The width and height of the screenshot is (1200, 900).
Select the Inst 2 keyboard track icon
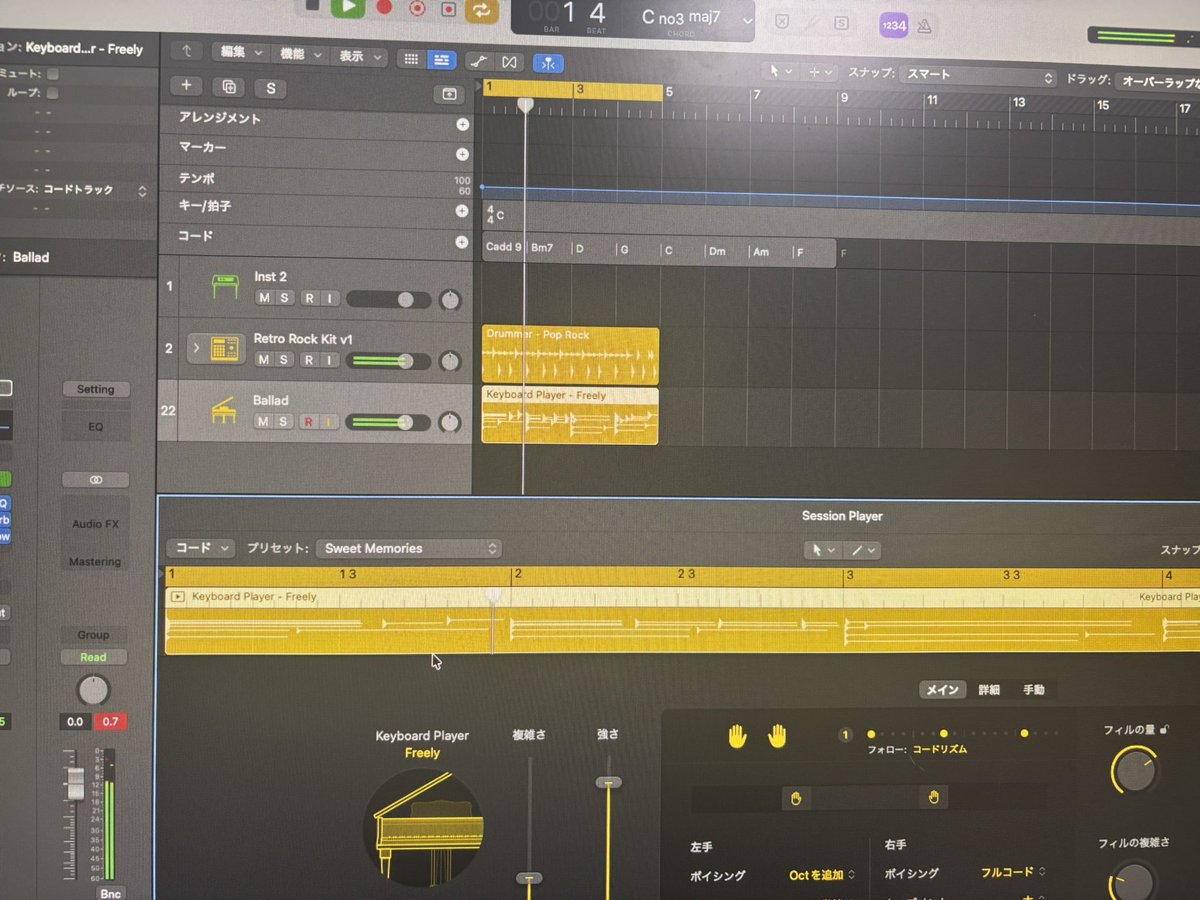(224, 286)
